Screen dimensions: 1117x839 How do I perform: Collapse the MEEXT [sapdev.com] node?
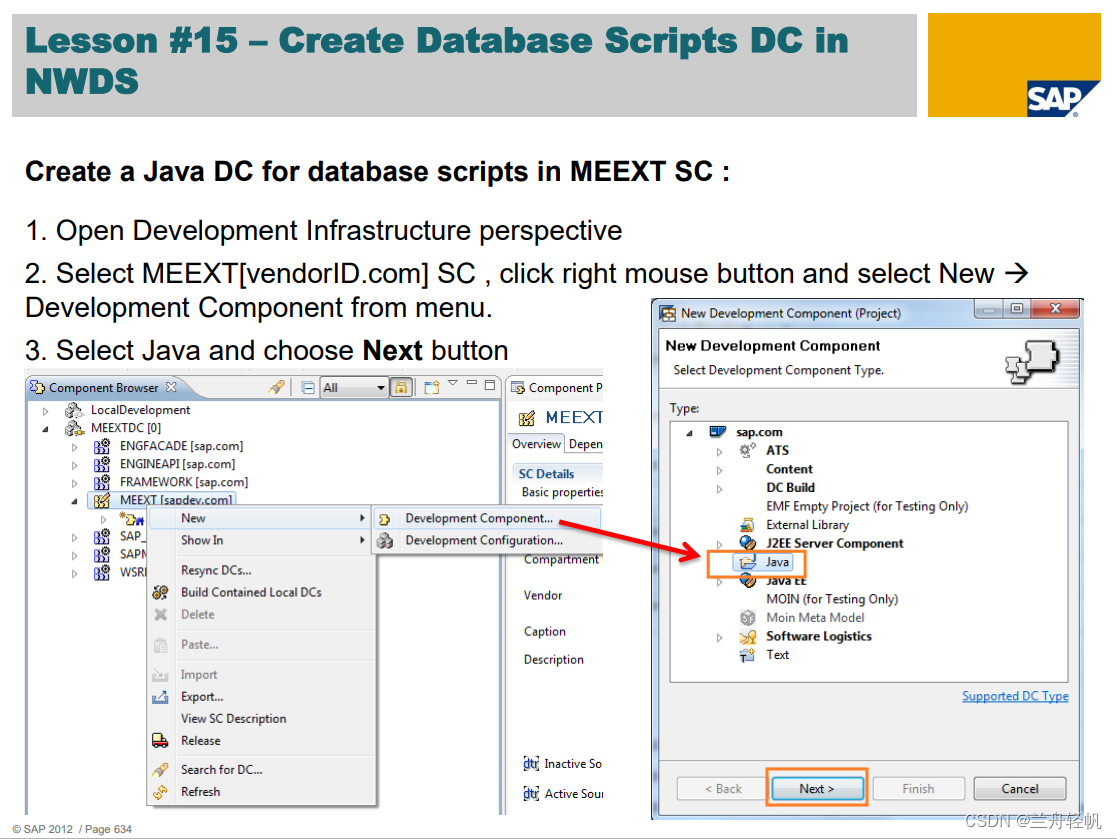[x=74, y=501]
